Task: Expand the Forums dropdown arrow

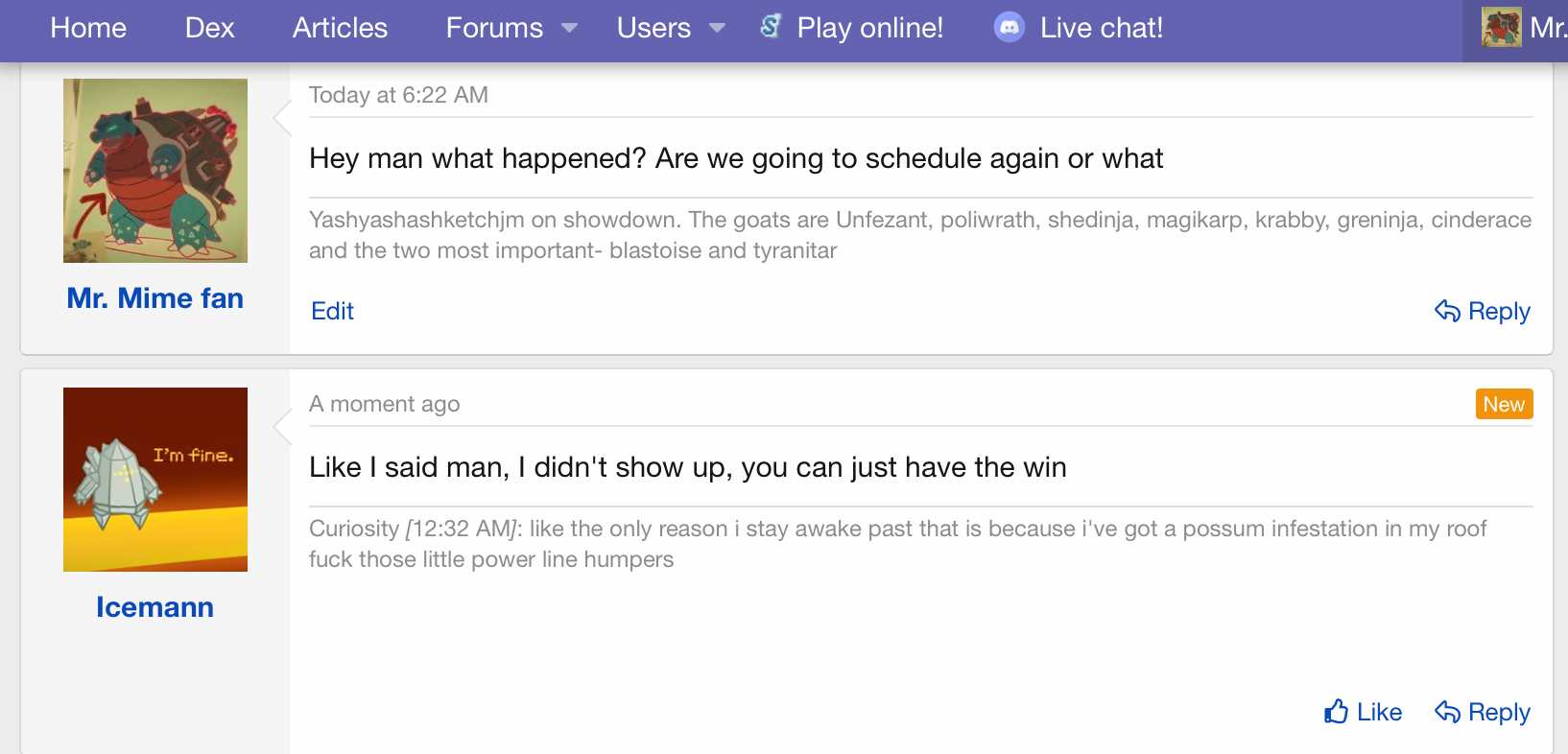Action: (x=569, y=29)
